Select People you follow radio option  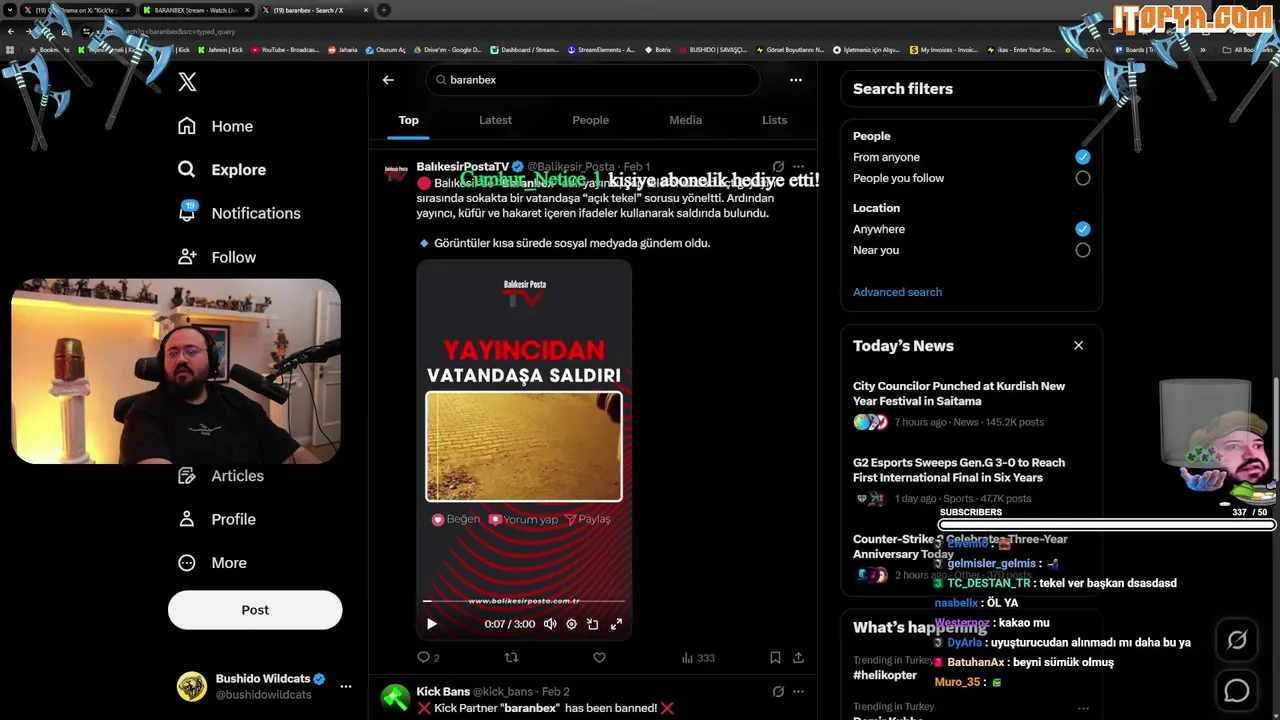point(1082,178)
